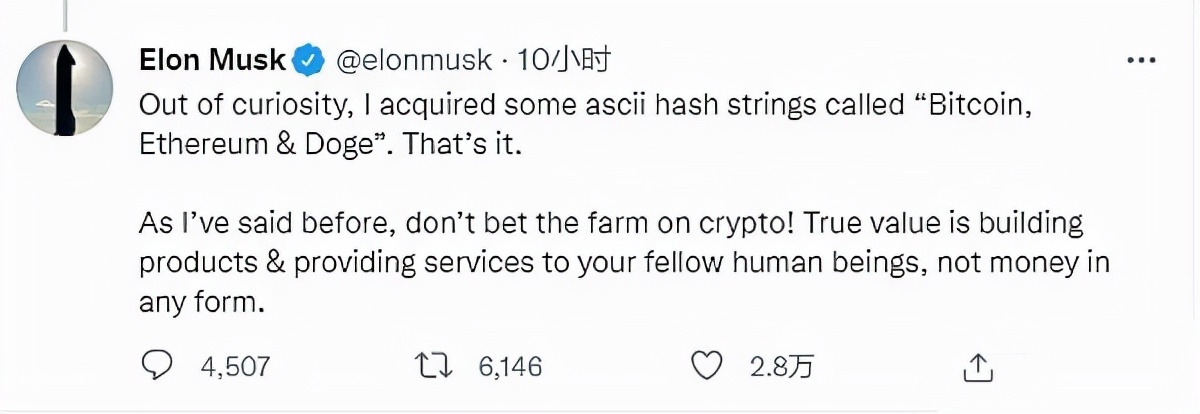
Task: Click the reply speech bubble icon
Action: (155, 366)
